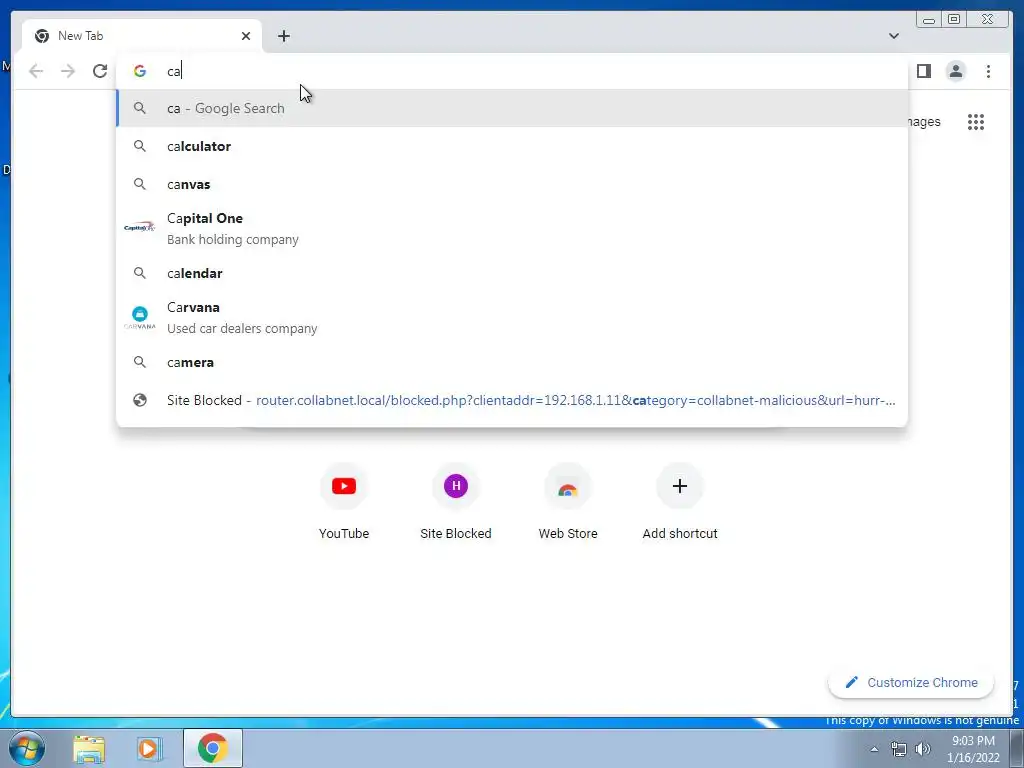Close the New Tab tab
Screen dimensions: 1024x768
[x=246, y=36]
